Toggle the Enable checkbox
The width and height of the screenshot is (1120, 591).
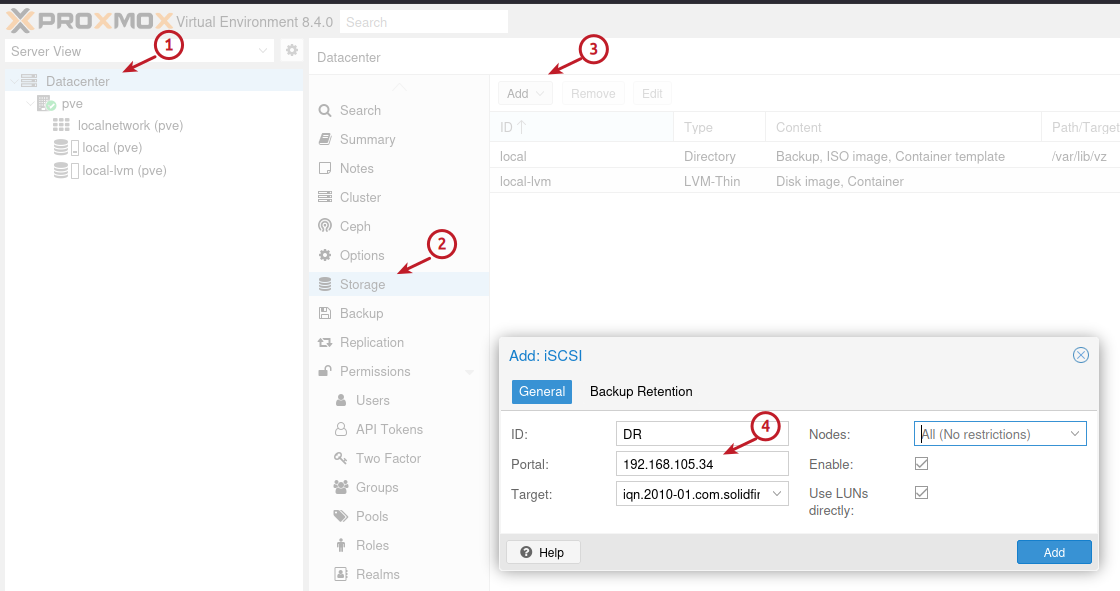(921, 464)
